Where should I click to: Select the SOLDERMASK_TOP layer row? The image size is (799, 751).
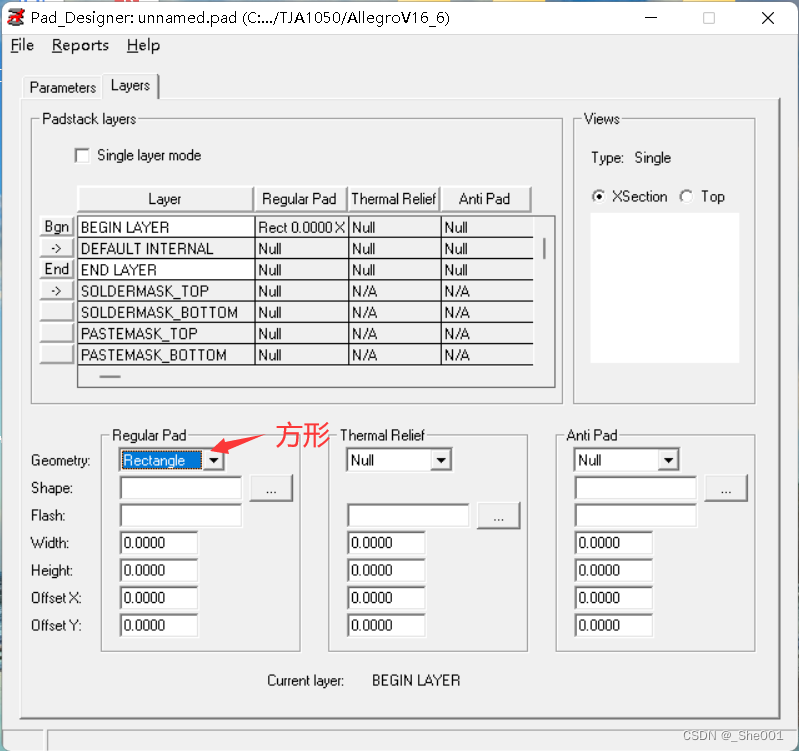(165, 291)
